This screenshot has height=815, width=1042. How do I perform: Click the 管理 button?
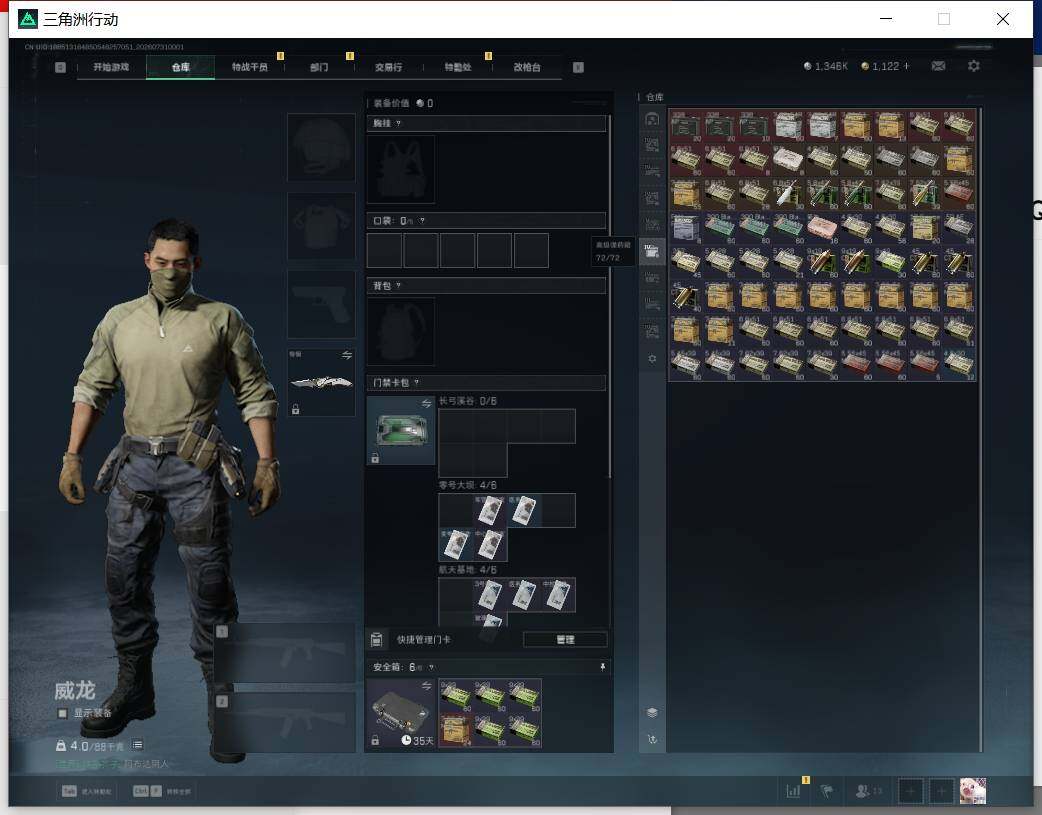click(x=565, y=640)
